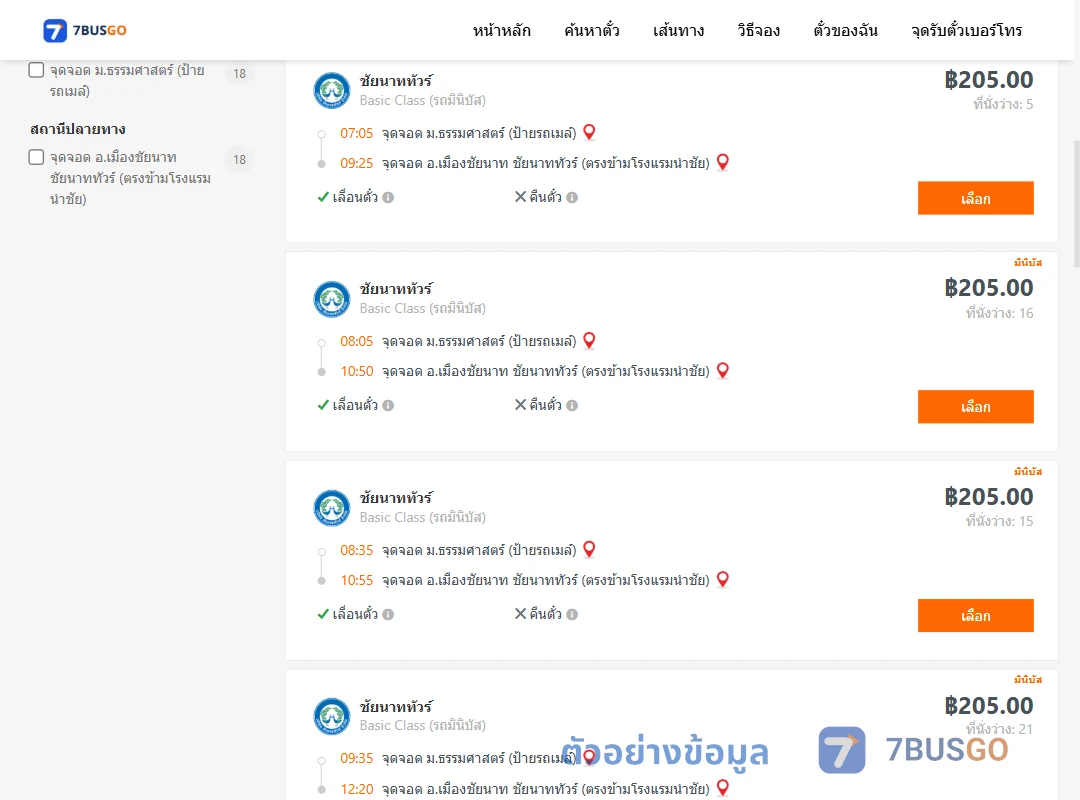The width and height of the screenshot is (1080, 800).
Task: Show คืนตั๋ว info icon on 07:05 trip
Action: [572, 198]
